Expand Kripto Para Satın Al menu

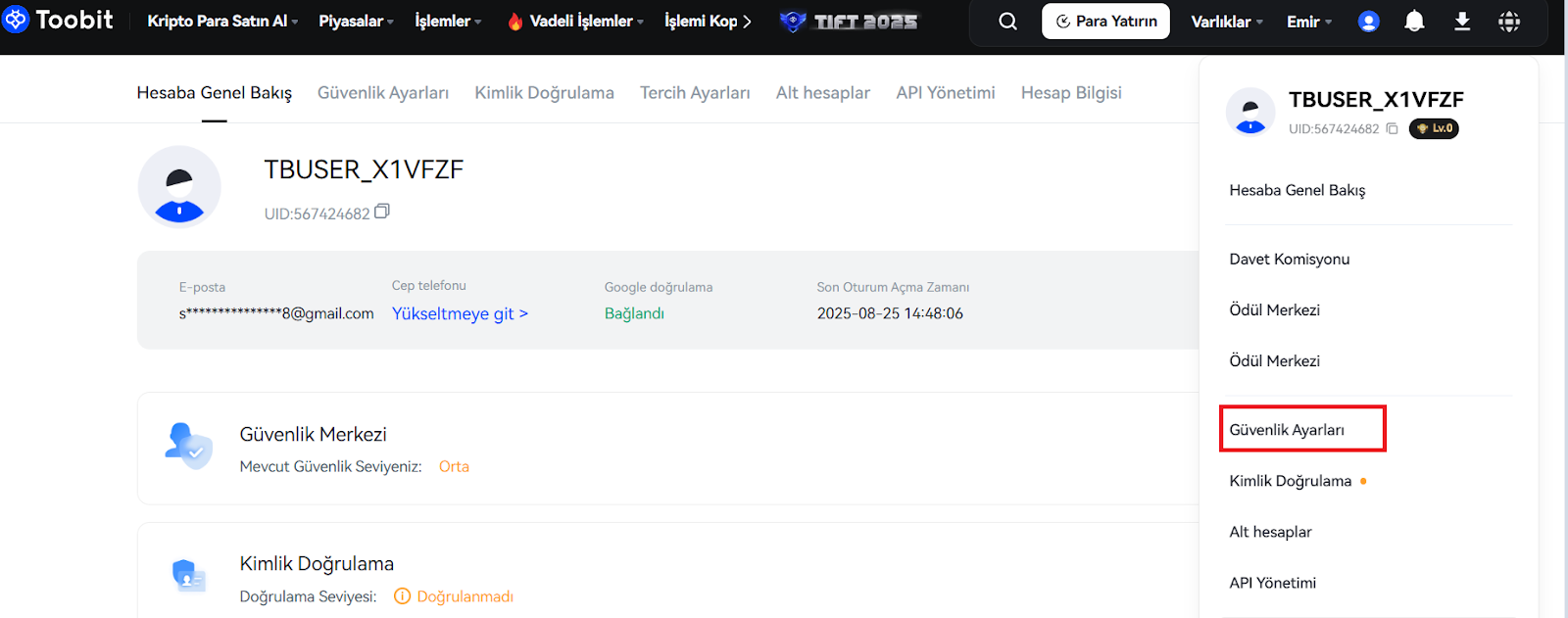coord(222,21)
